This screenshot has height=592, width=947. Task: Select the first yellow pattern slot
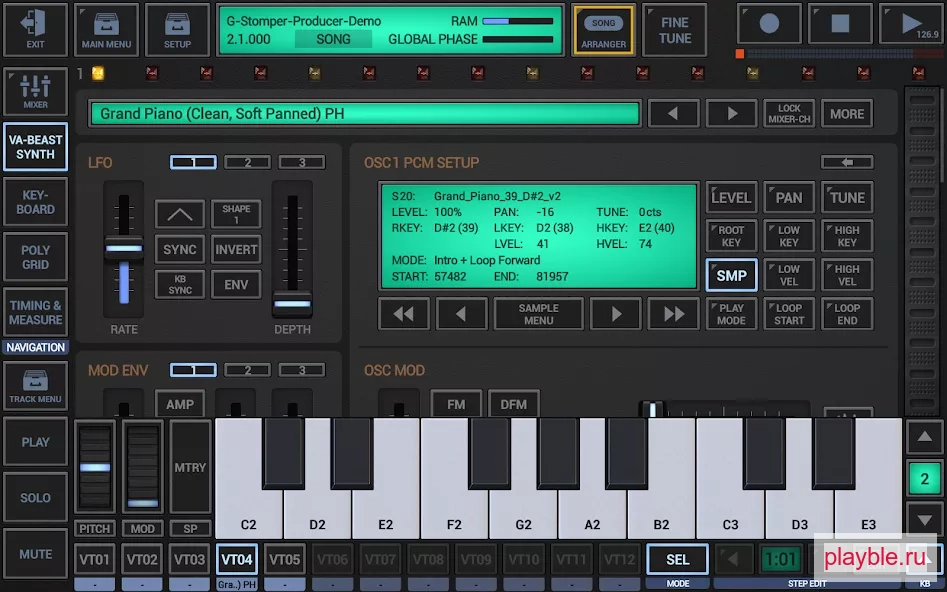tap(98, 74)
